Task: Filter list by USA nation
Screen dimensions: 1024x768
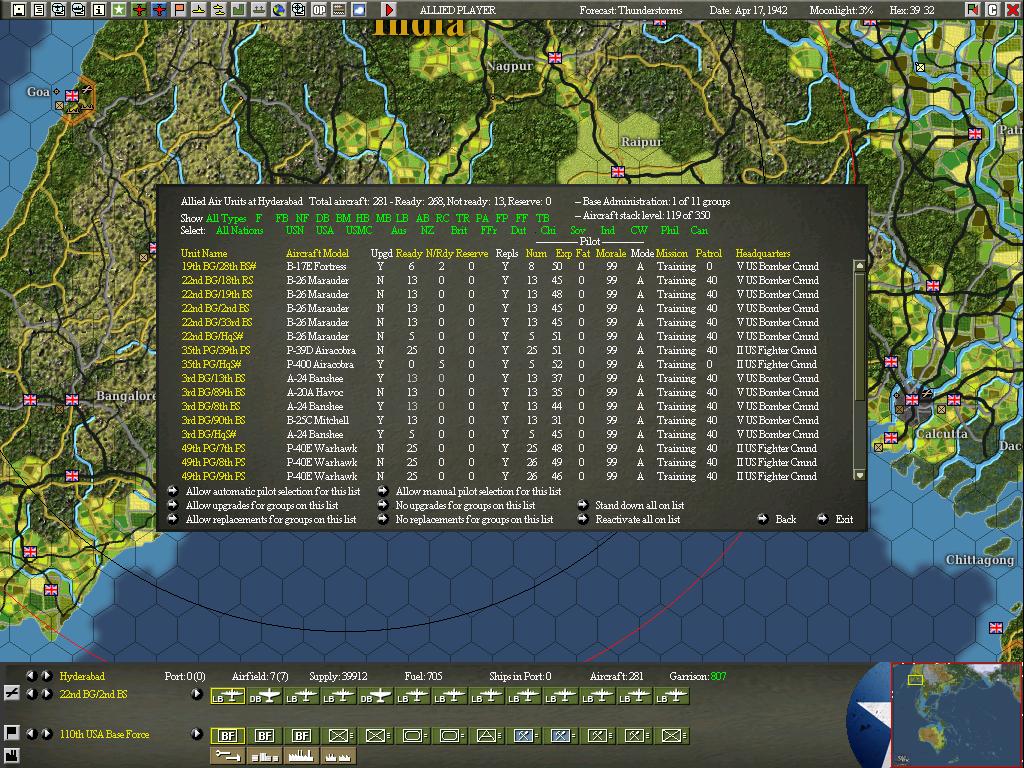Action: (325, 231)
